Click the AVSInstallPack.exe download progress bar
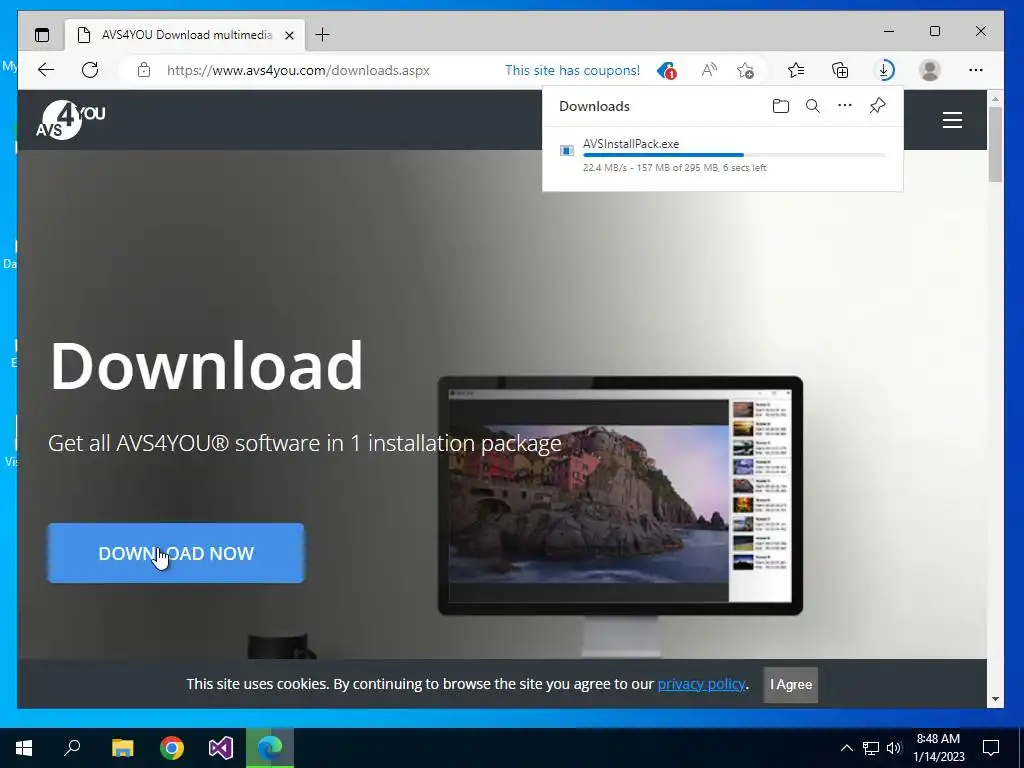This screenshot has height=768, width=1024. 734,155
